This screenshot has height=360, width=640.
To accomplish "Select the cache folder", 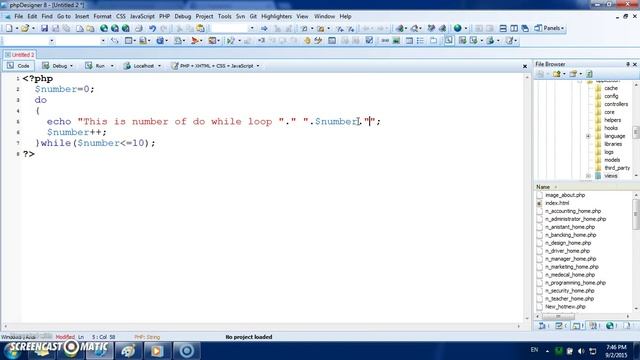I will 611,88.
